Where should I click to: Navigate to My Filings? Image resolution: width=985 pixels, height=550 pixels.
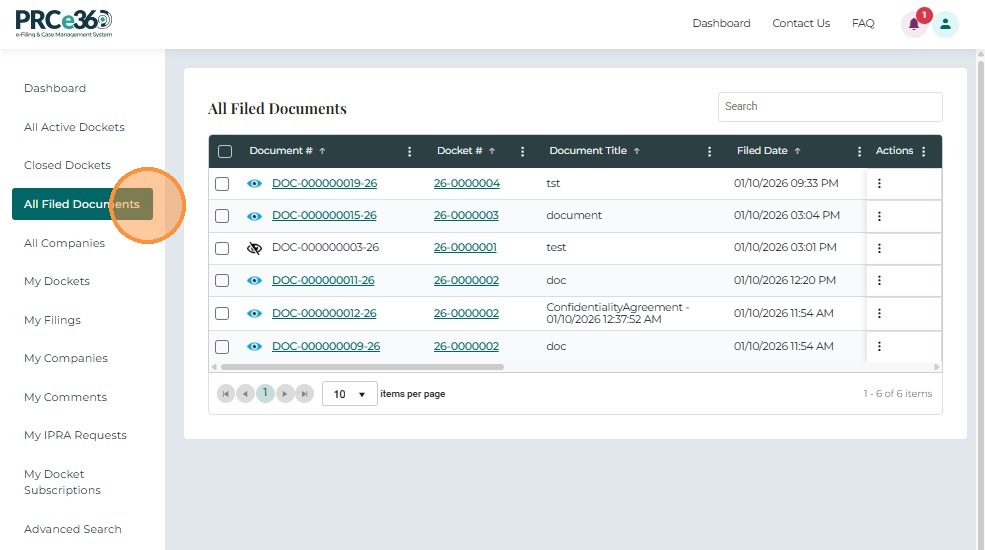click(52, 320)
